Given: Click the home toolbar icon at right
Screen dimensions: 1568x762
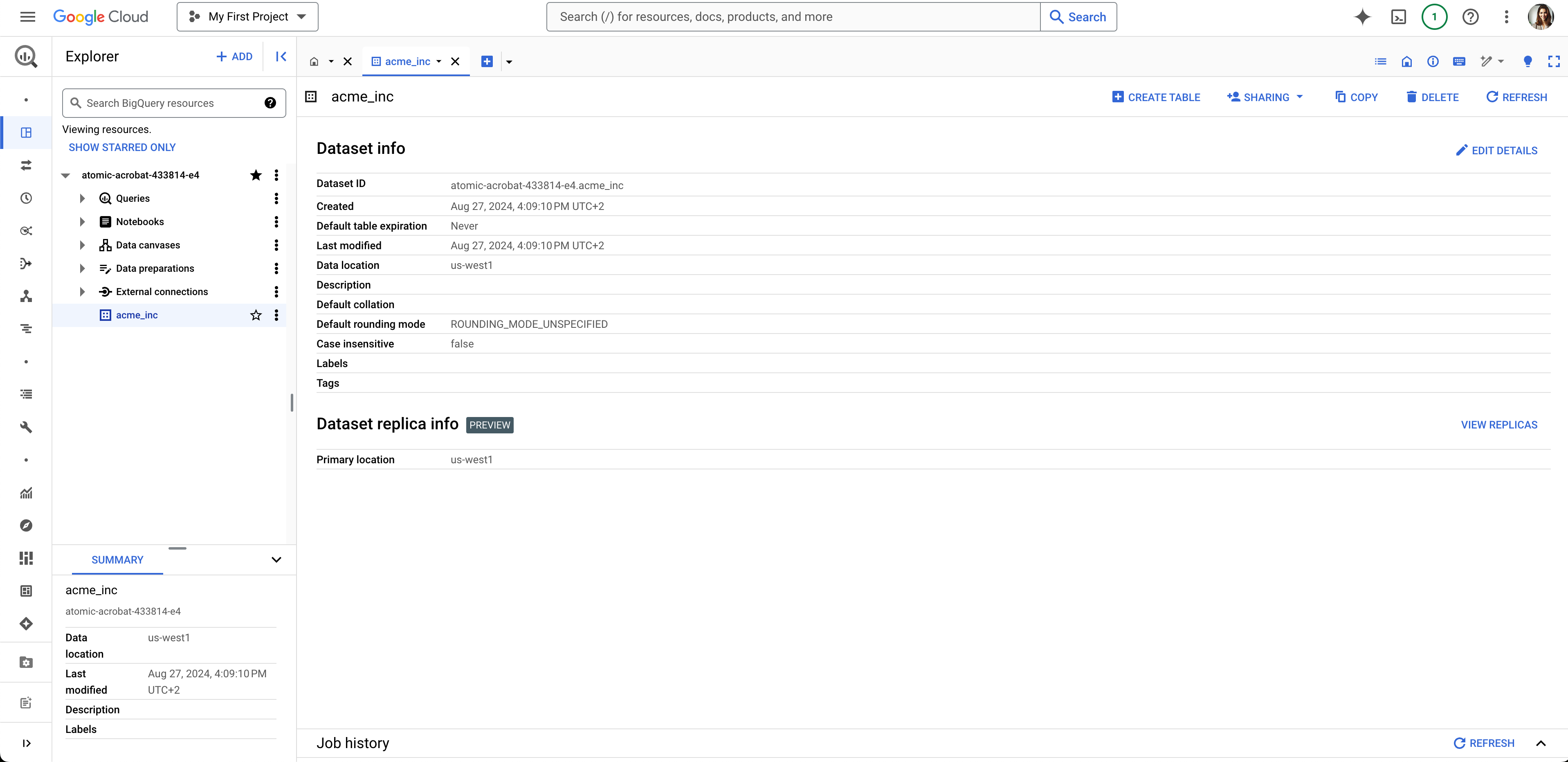Looking at the screenshot, I should pyautogui.click(x=1407, y=61).
